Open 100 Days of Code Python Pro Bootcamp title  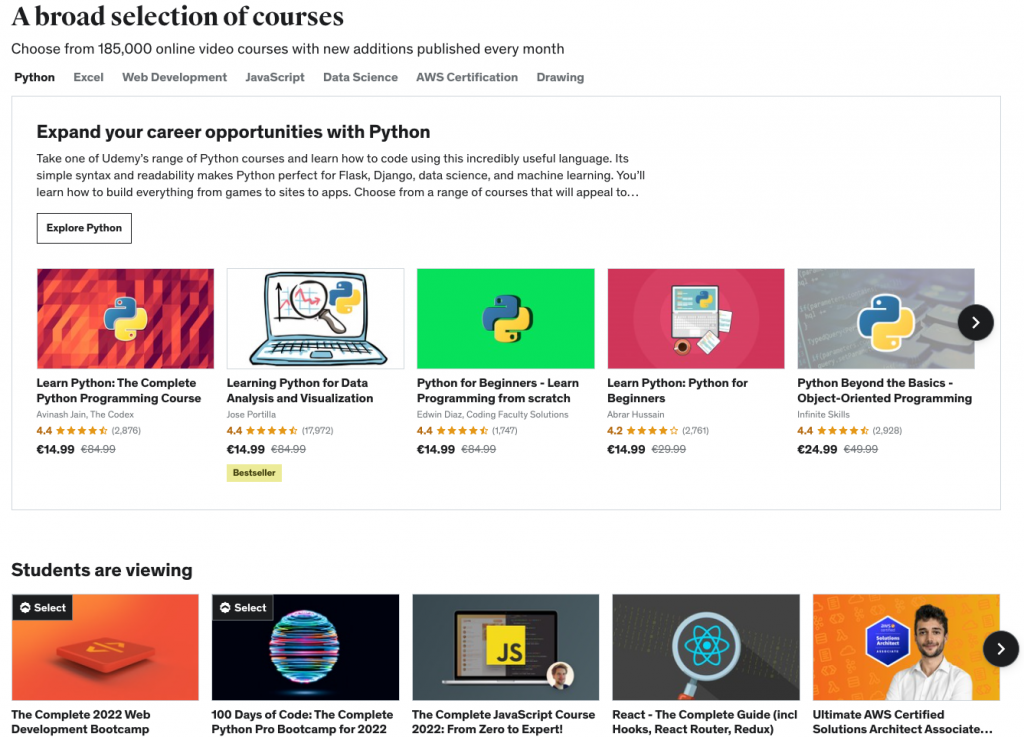point(302,722)
